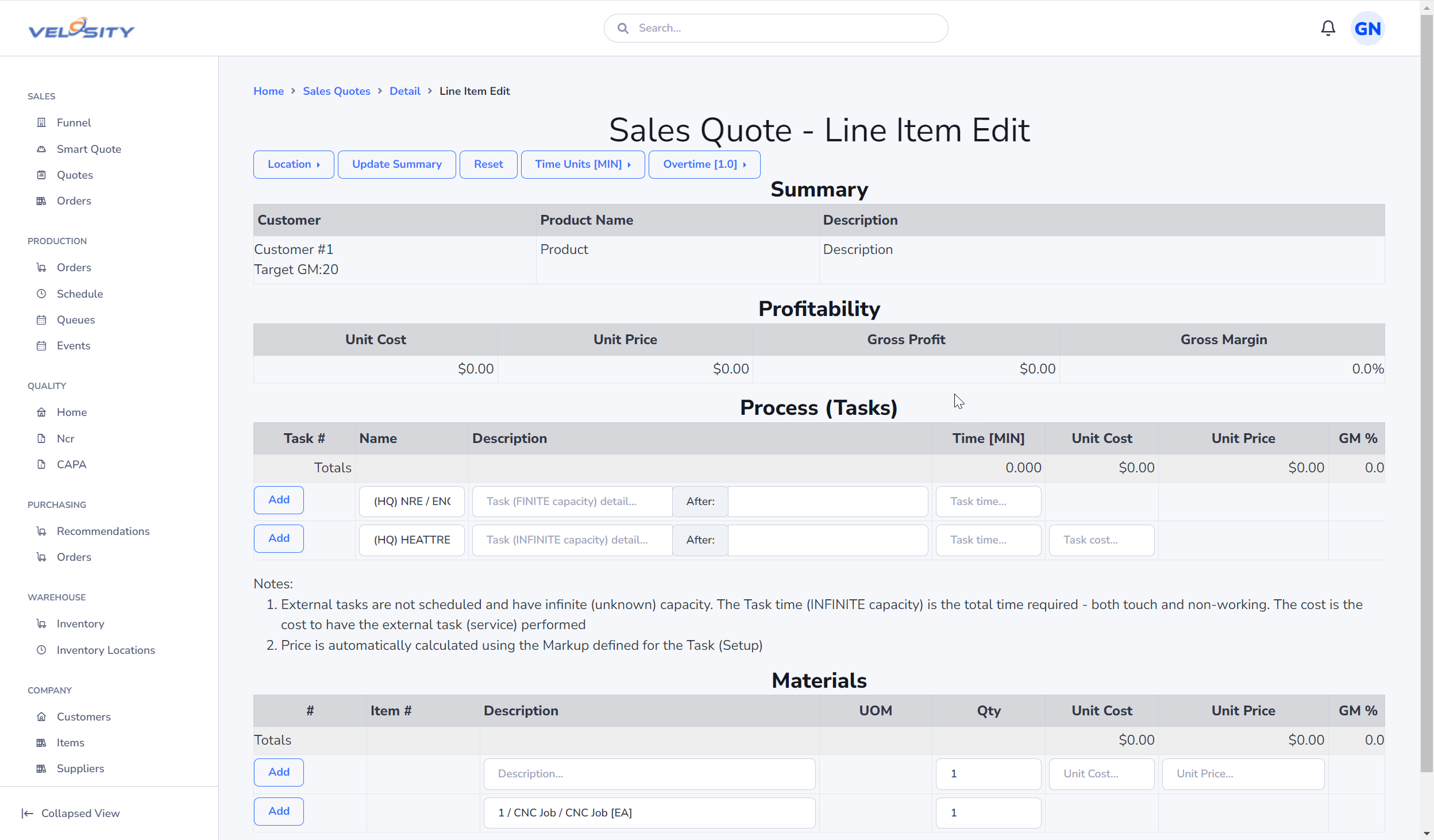The width and height of the screenshot is (1434, 840).
Task: Click Reset button on the toolbar
Action: [489, 164]
